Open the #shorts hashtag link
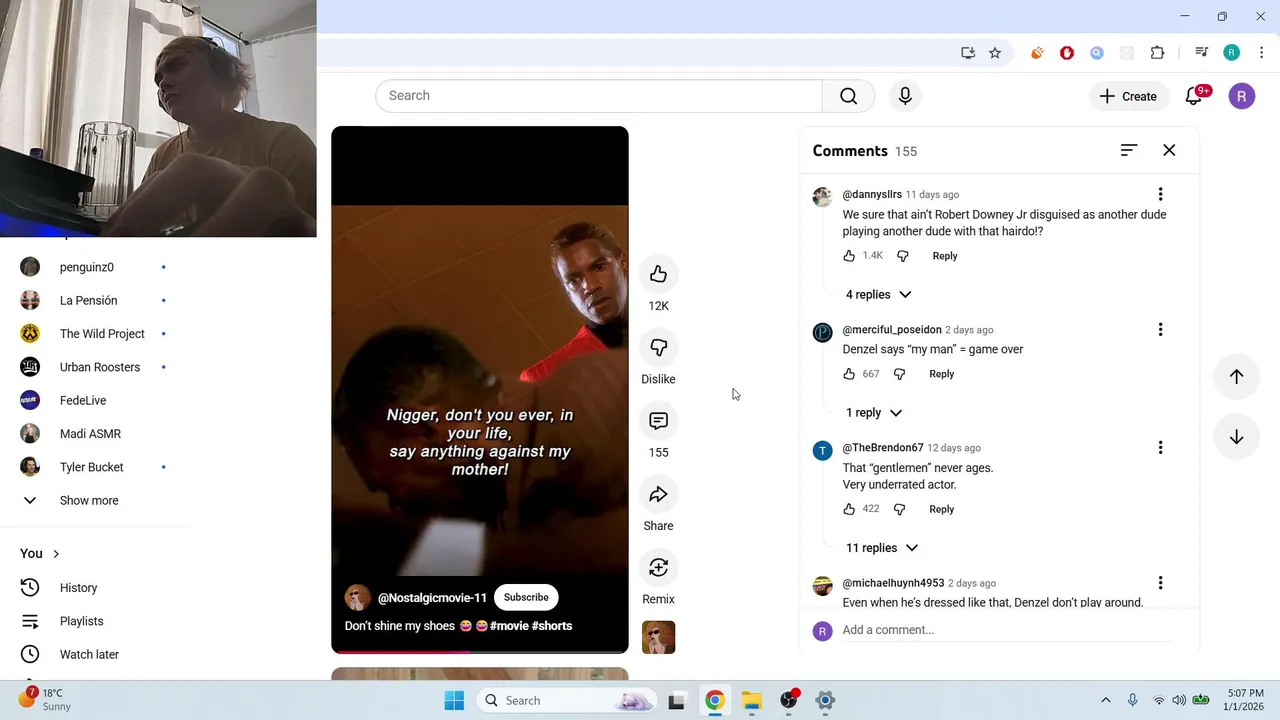Screen dimensions: 1280x720 pos(552,626)
